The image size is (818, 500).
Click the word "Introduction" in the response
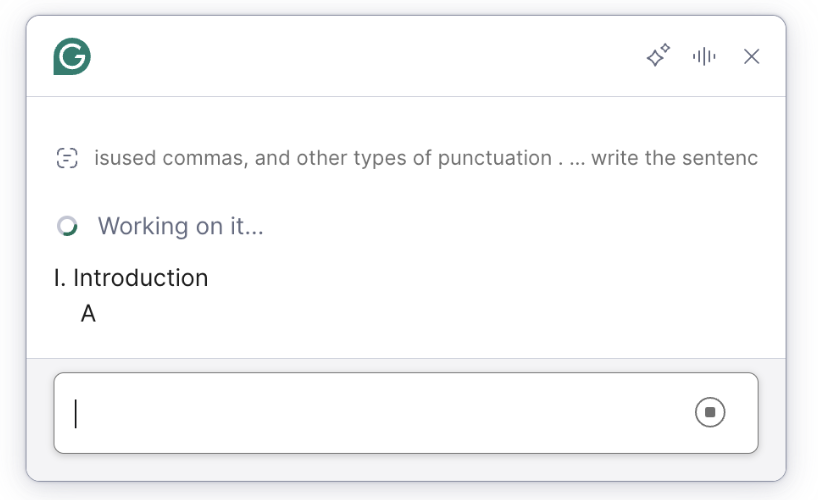[140, 278]
